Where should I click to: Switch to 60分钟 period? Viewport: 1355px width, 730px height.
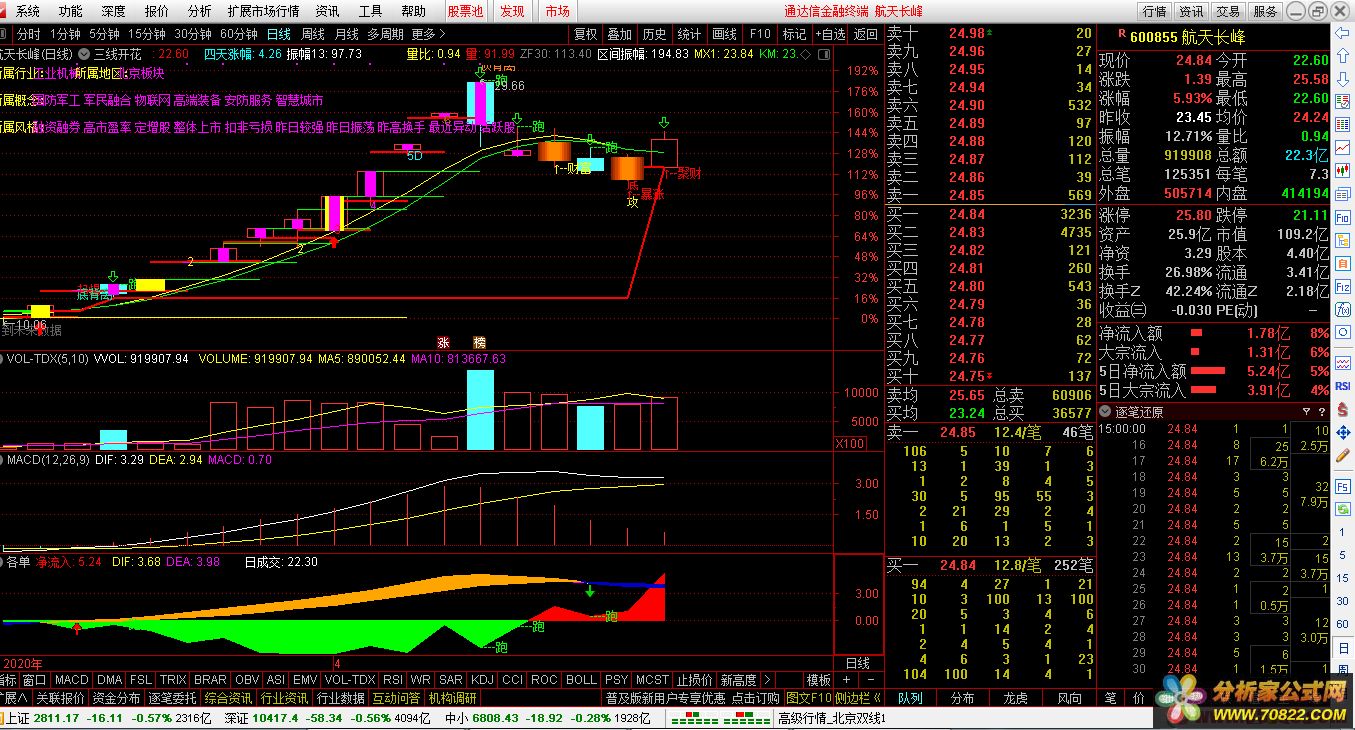click(239, 33)
